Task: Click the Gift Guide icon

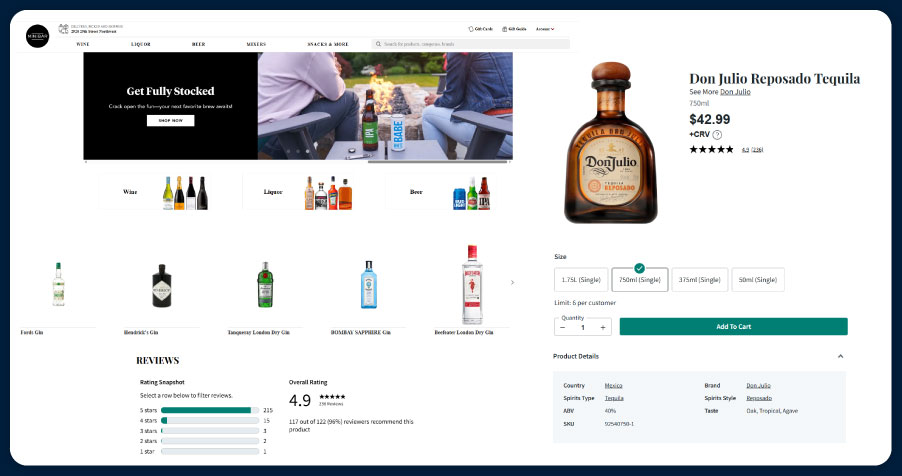Action: pyautogui.click(x=505, y=29)
